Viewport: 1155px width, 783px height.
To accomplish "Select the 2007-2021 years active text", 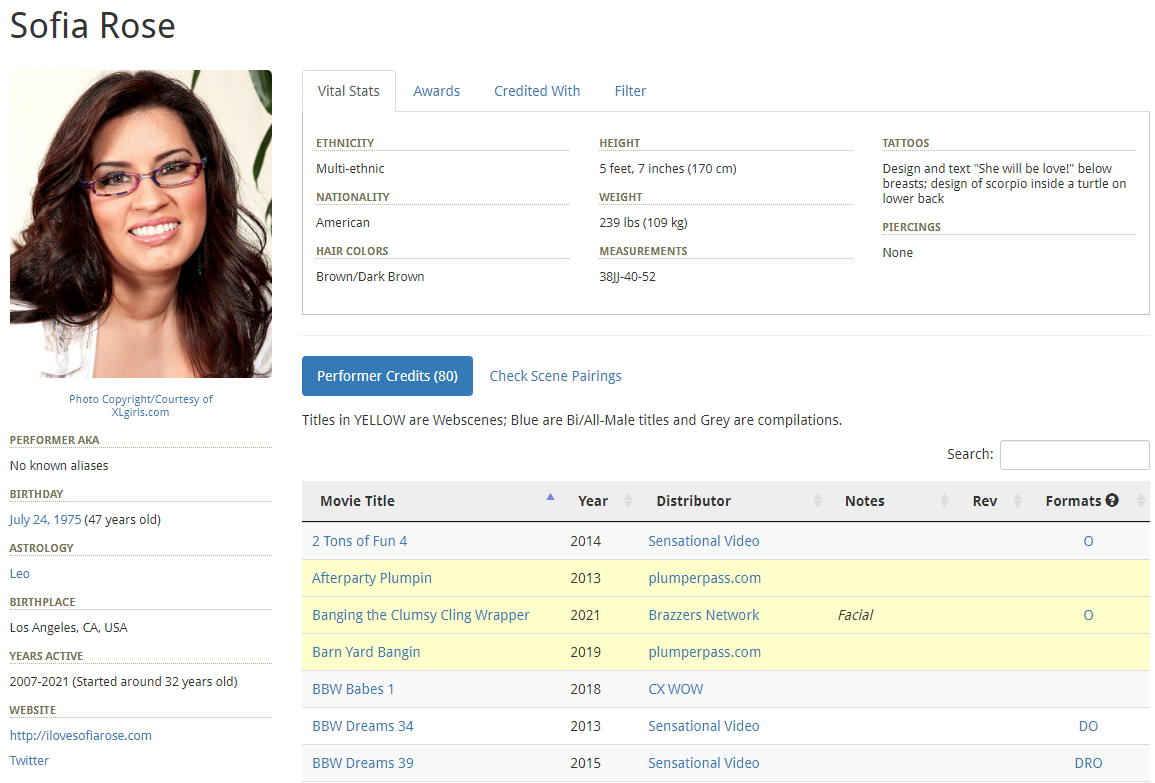I will click(123, 681).
